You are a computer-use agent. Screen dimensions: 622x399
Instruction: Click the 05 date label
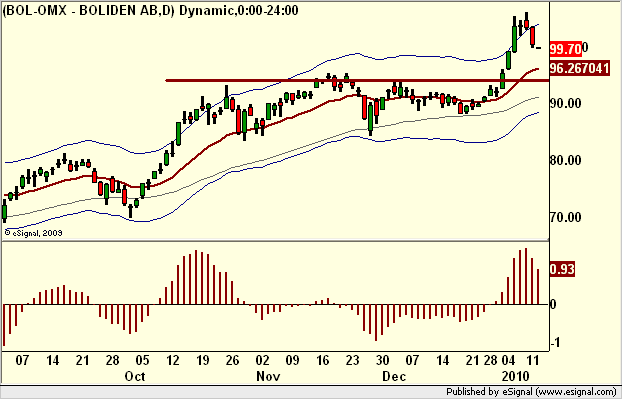coord(142,360)
